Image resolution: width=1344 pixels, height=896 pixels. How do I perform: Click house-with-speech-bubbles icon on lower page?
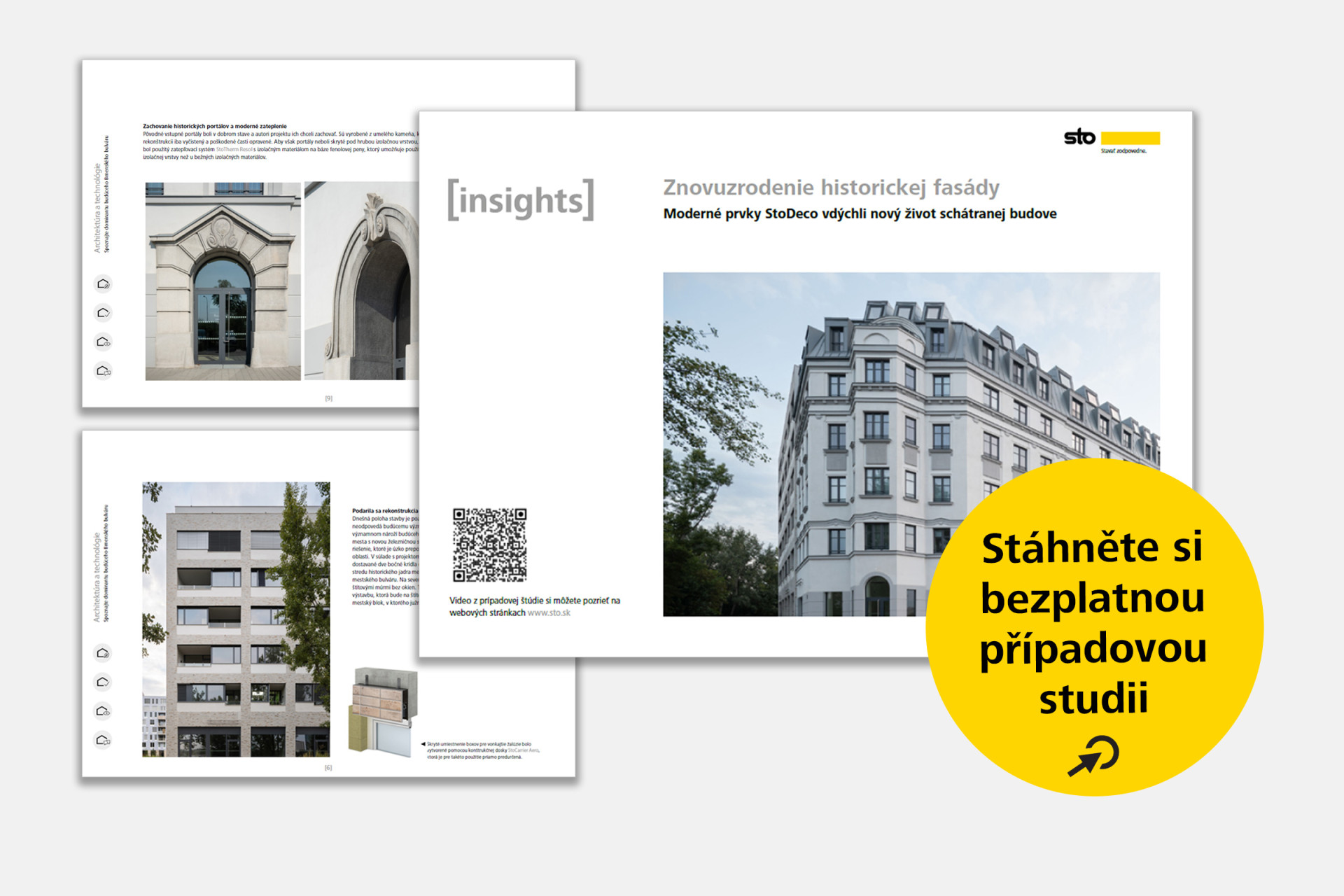(x=103, y=740)
